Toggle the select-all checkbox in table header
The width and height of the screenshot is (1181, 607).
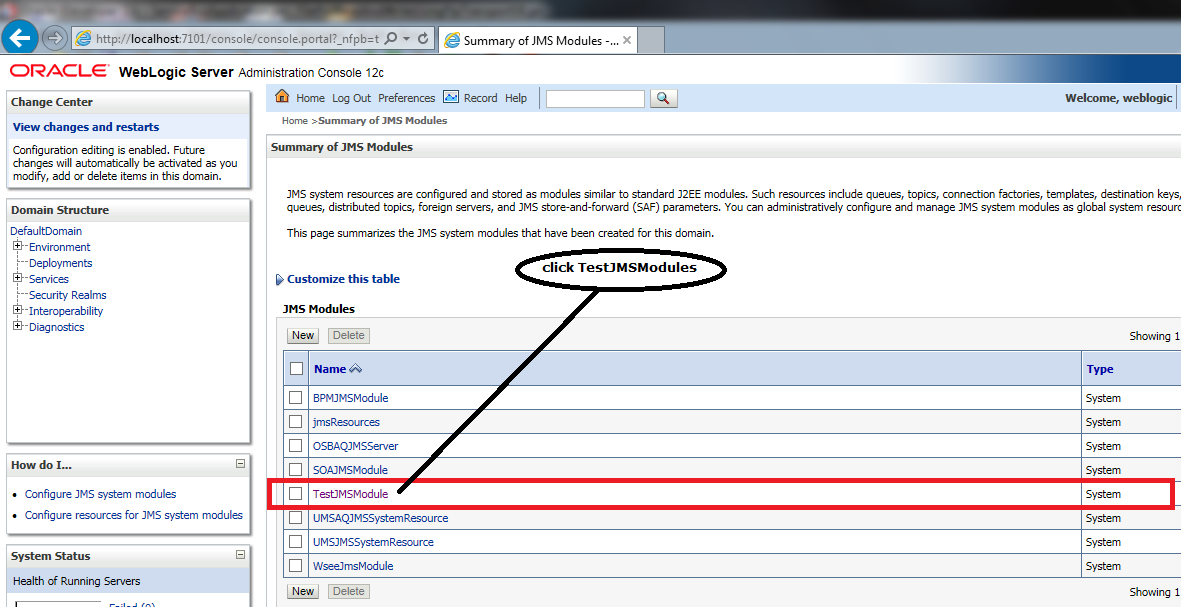[x=296, y=369]
